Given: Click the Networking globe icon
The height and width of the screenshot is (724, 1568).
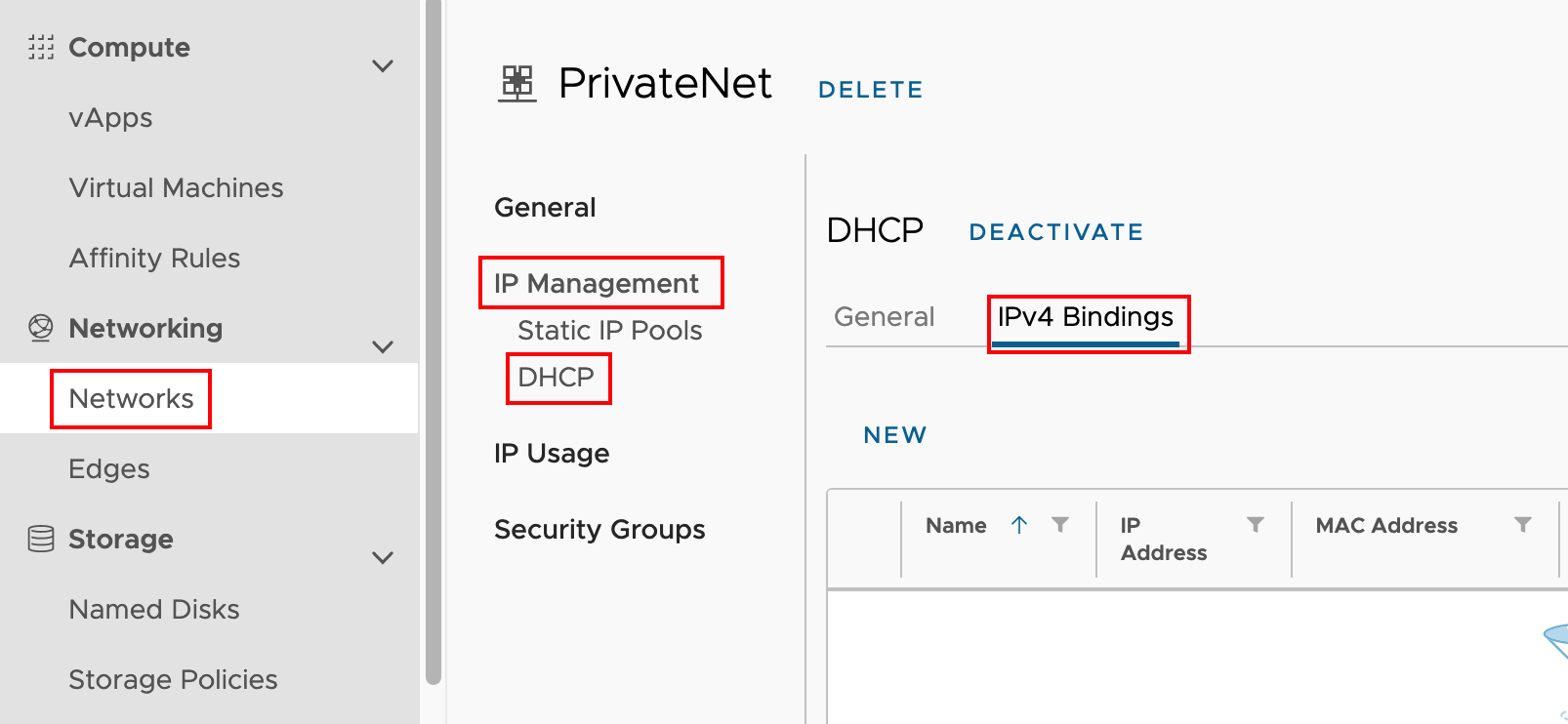Looking at the screenshot, I should [x=39, y=329].
